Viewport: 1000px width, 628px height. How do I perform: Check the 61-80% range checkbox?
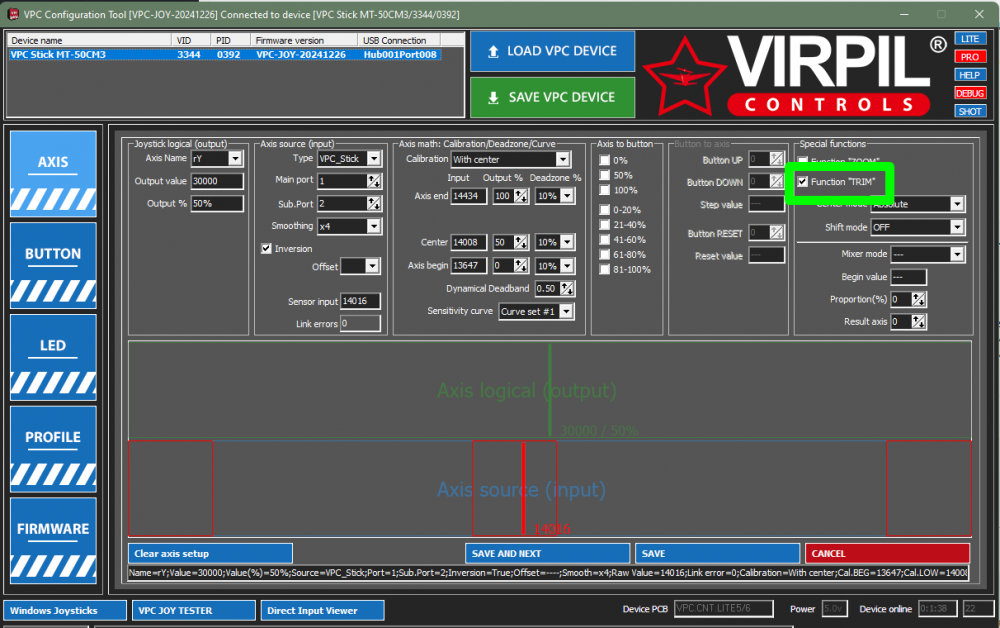[x=605, y=254]
